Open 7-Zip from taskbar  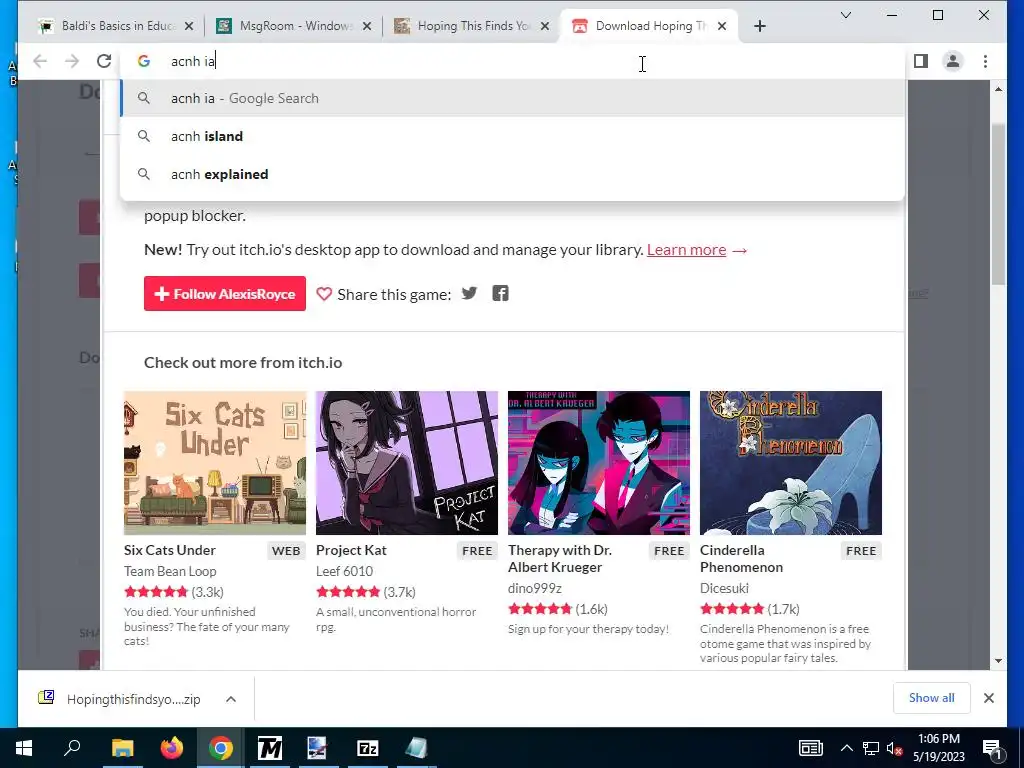368,748
